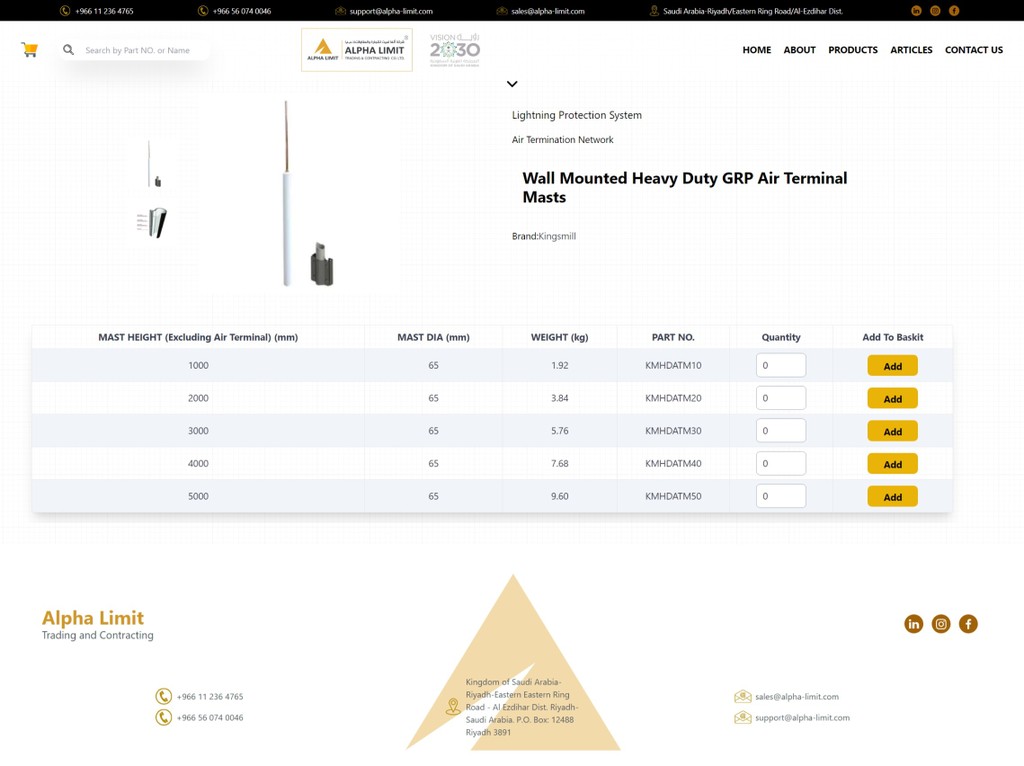Click footer Facebook social icon
This screenshot has width=1024, height=766.
click(x=968, y=624)
